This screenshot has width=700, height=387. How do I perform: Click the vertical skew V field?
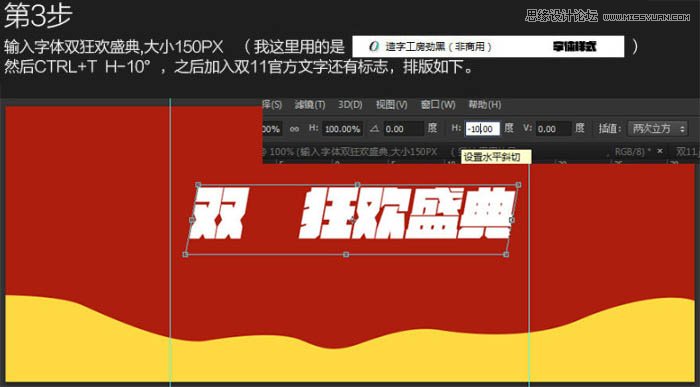click(554, 129)
